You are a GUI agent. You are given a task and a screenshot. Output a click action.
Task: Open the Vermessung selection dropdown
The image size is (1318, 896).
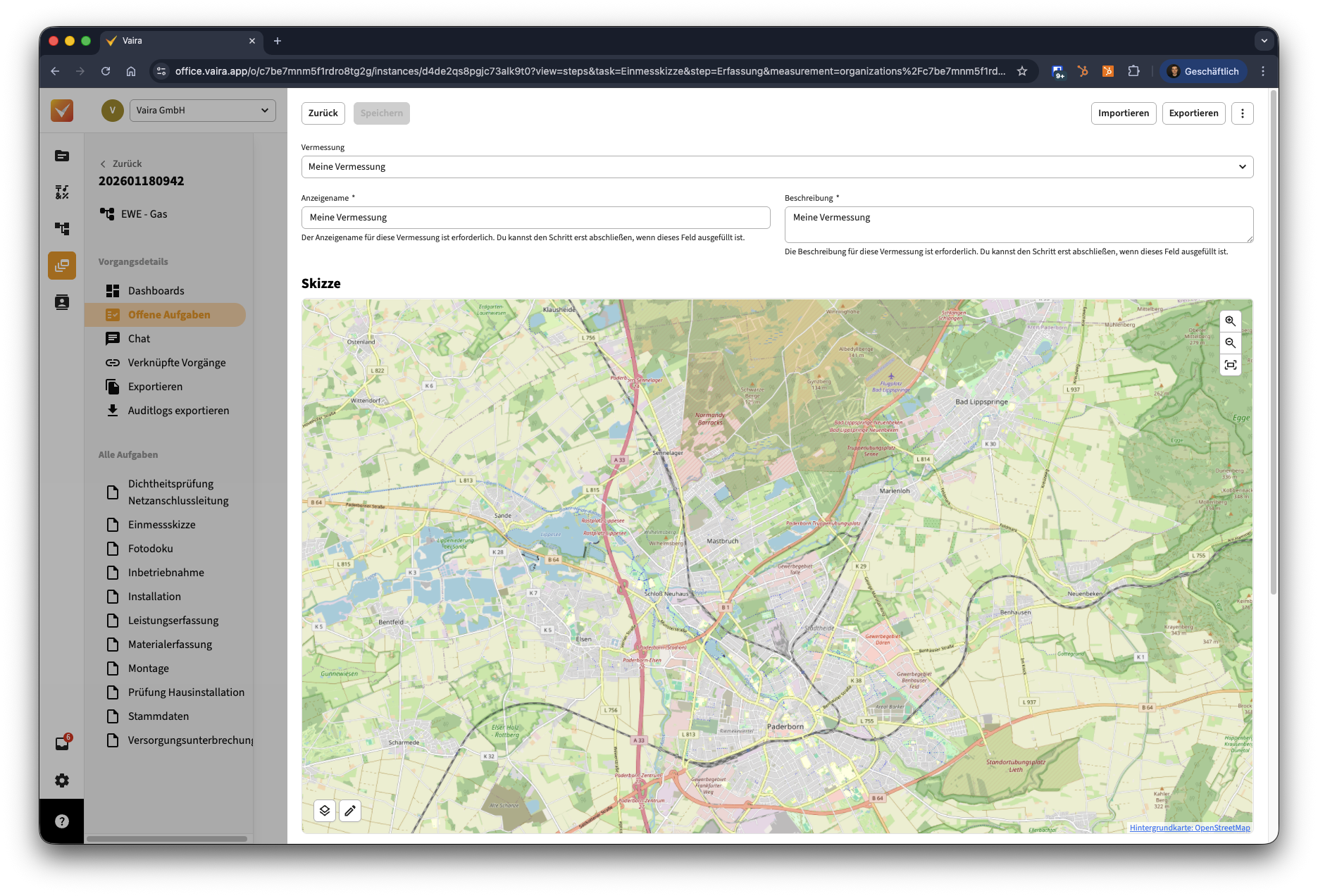pyautogui.click(x=777, y=167)
